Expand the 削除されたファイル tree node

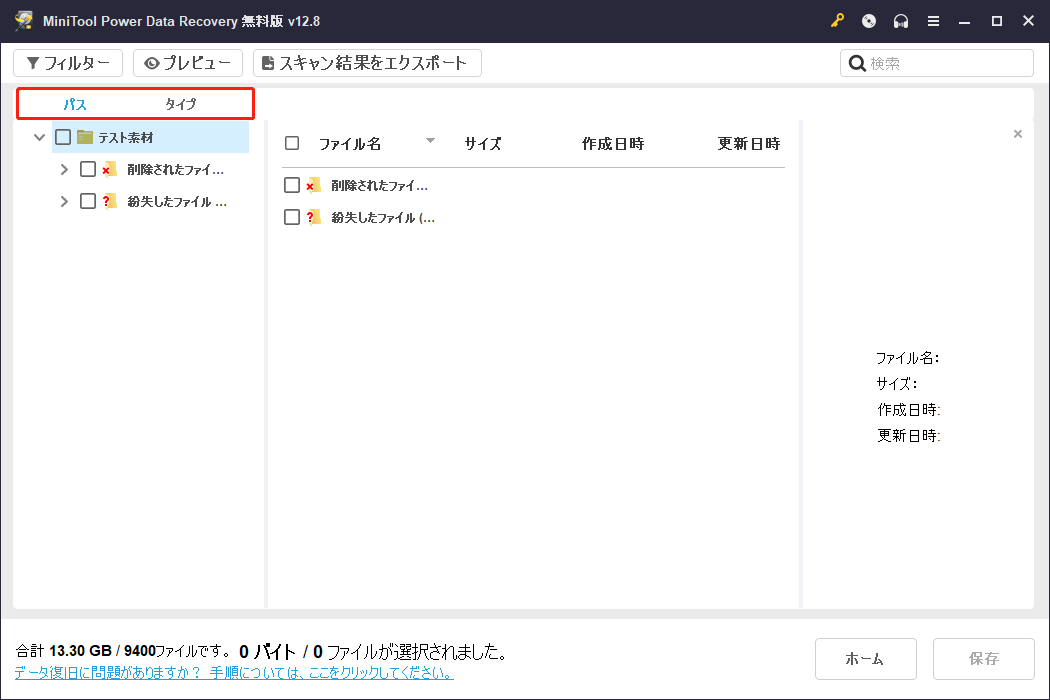pyautogui.click(x=65, y=168)
